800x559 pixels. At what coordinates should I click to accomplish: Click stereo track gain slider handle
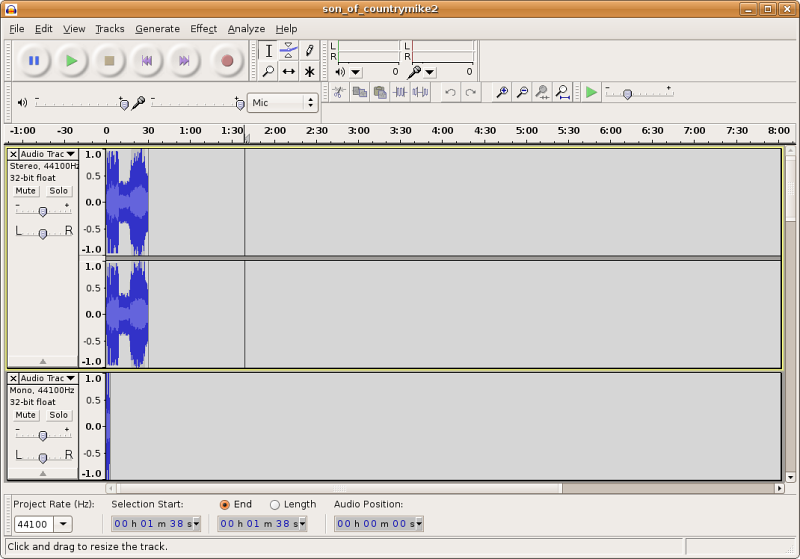(x=43, y=211)
